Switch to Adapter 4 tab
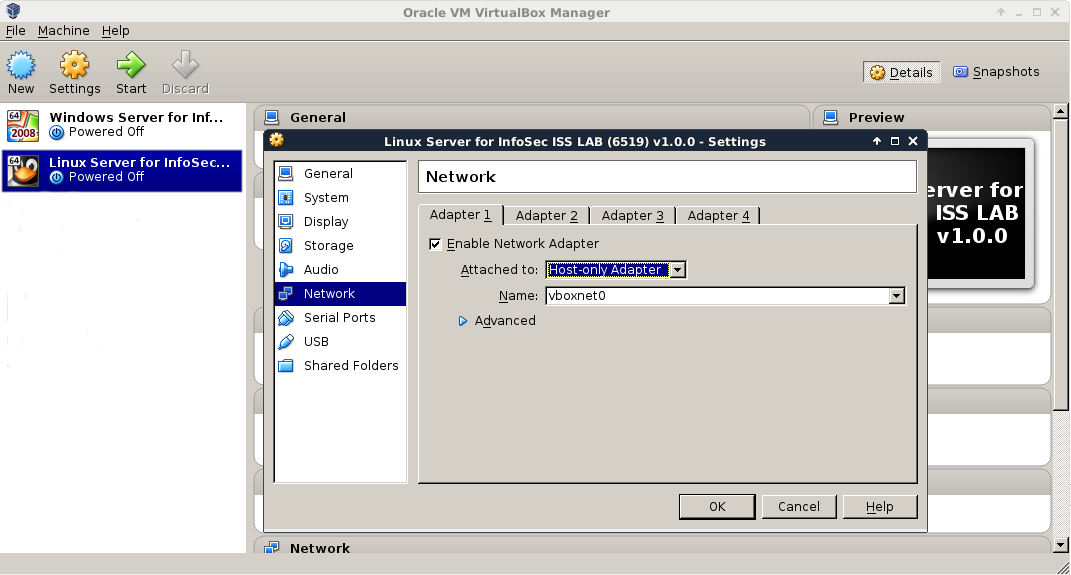1071x575 pixels. [x=719, y=216]
